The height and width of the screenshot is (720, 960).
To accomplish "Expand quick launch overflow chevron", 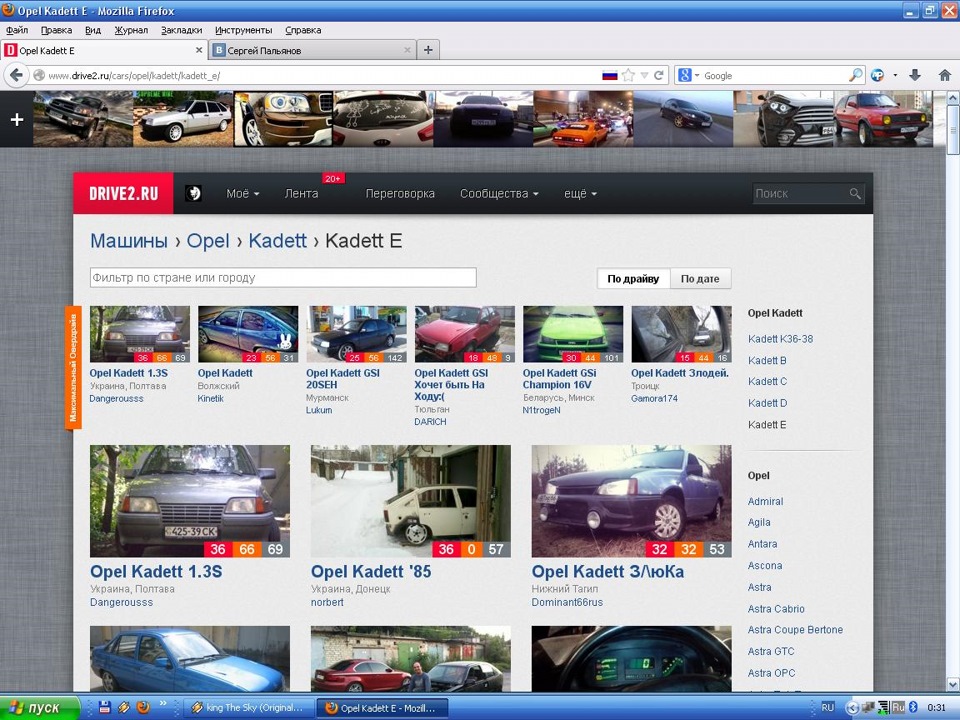I will point(163,703).
